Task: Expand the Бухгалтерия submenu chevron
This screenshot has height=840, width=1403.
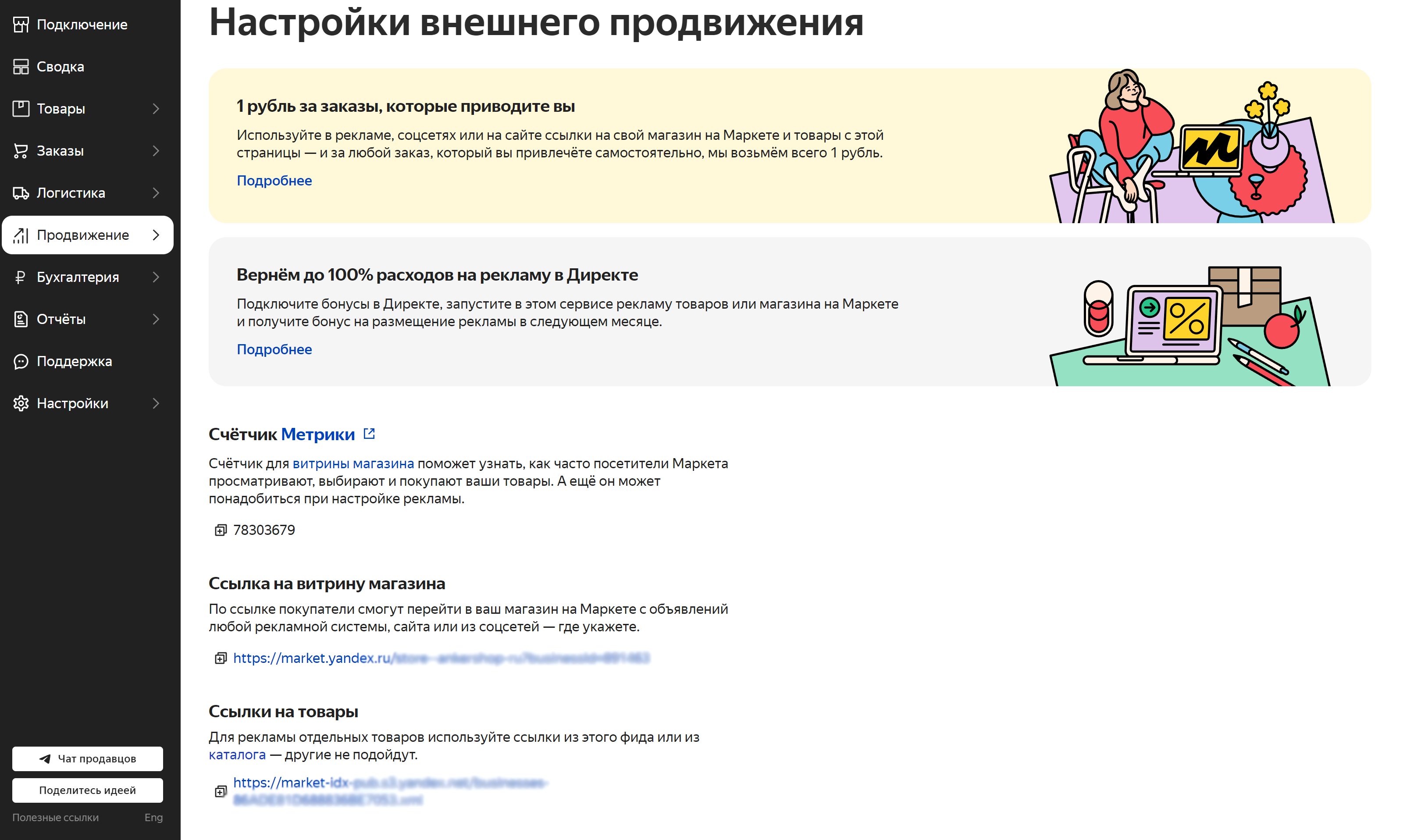Action: 156,277
